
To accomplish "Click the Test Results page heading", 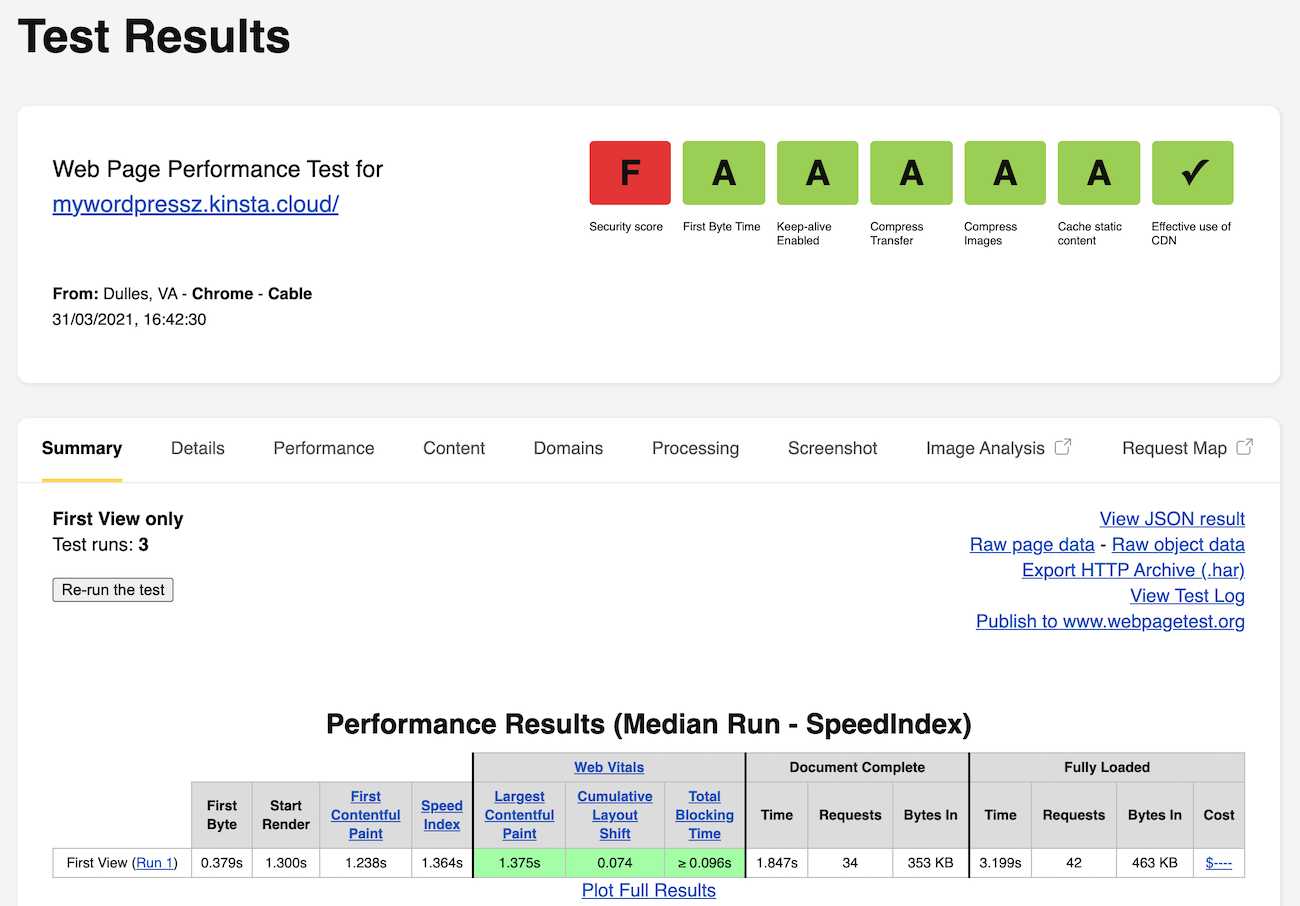I will [x=154, y=37].
